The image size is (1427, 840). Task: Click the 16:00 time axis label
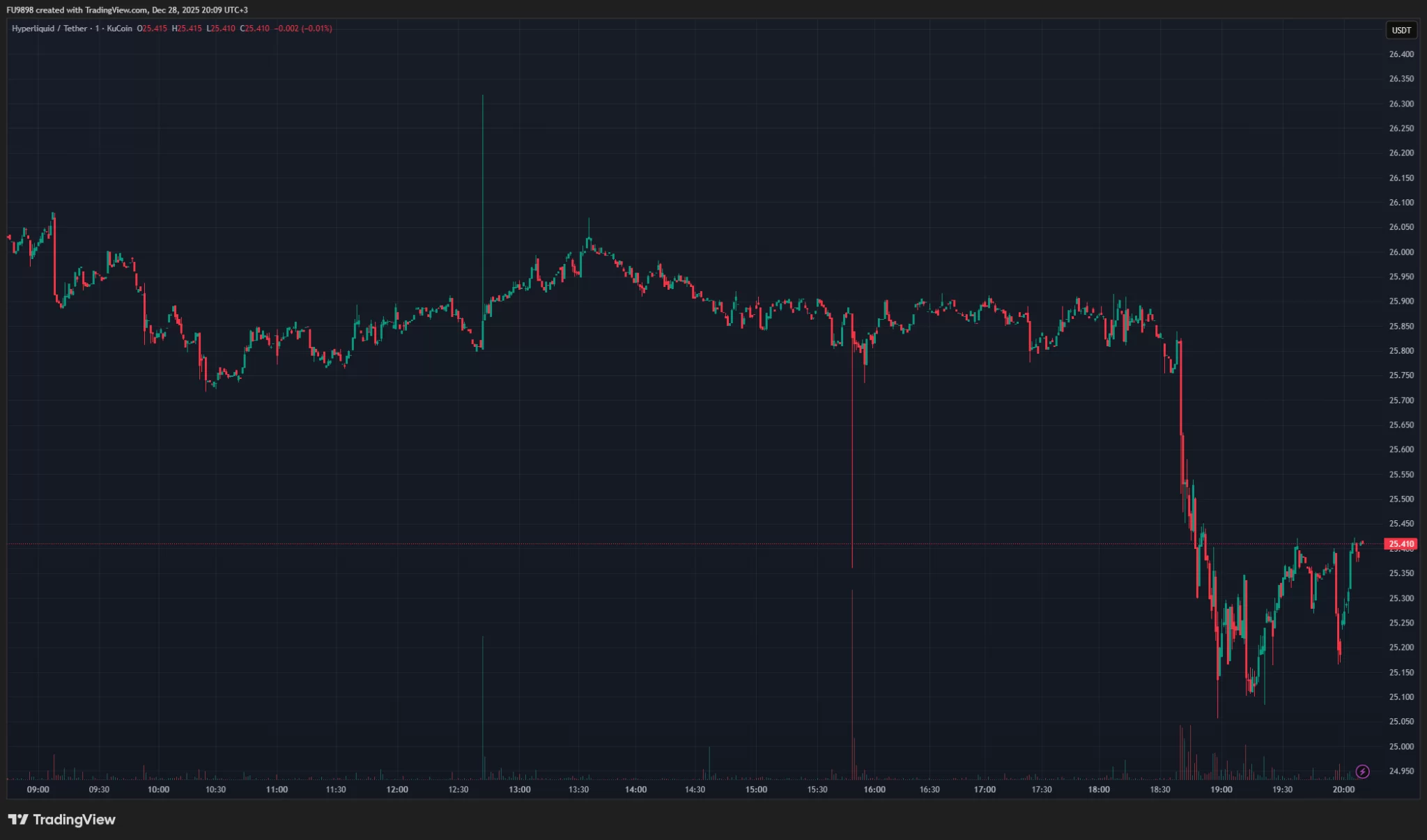point(874,789)
